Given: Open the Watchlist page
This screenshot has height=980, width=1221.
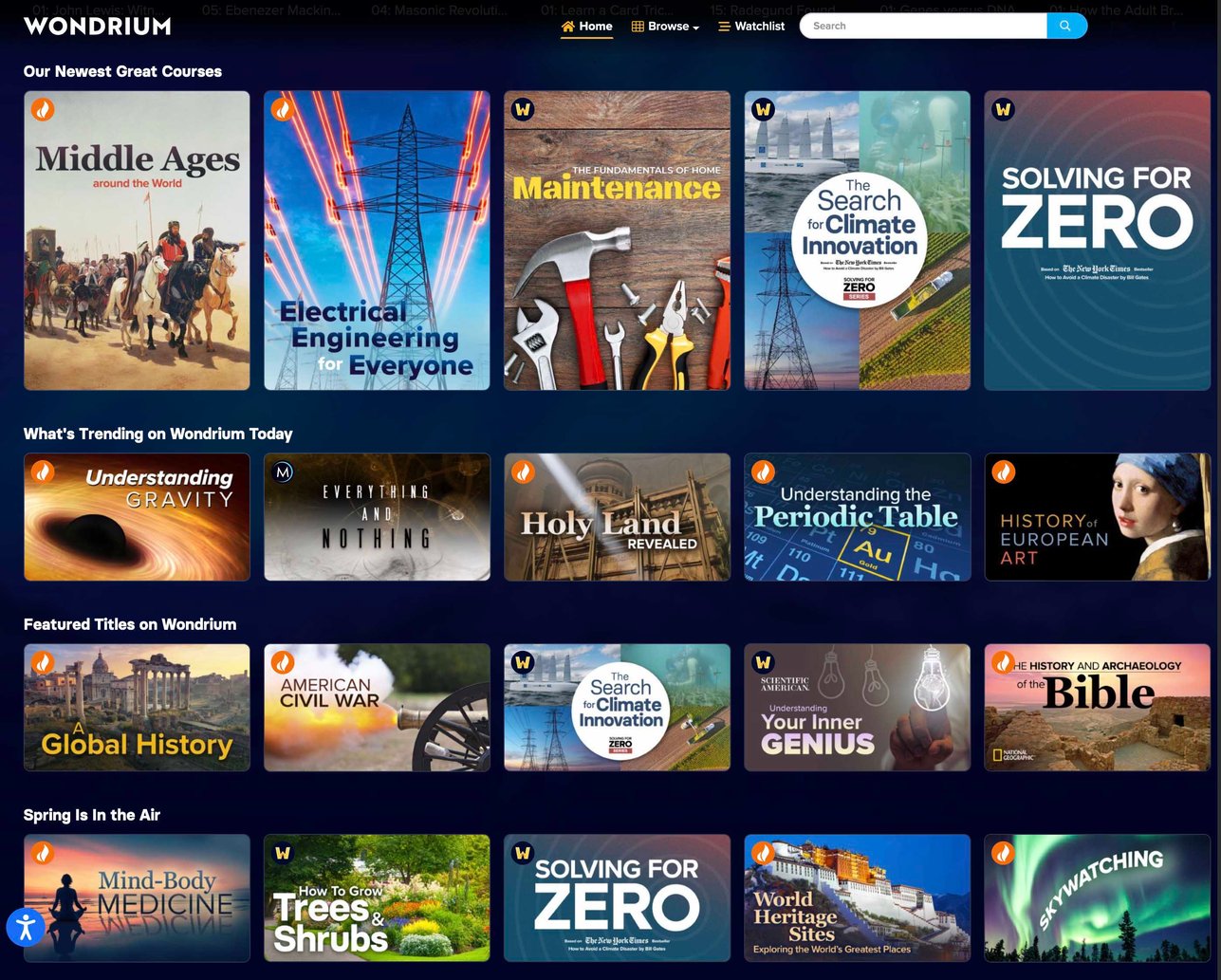Looking at the screenshot, I should pyautogui.click(x=751, y=27).
